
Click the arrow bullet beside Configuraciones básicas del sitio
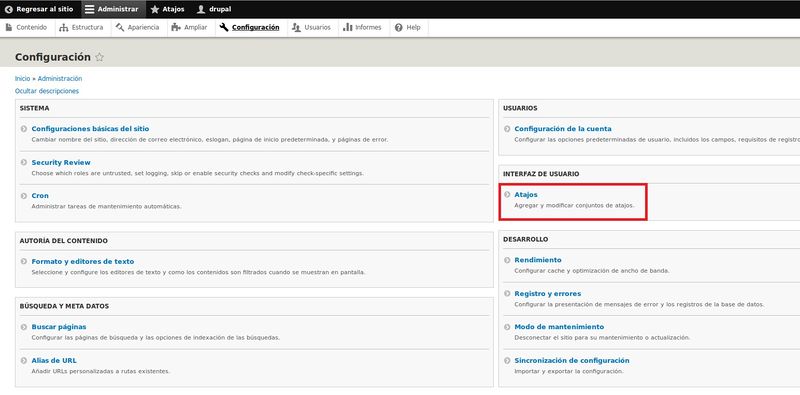pos(24,129)
